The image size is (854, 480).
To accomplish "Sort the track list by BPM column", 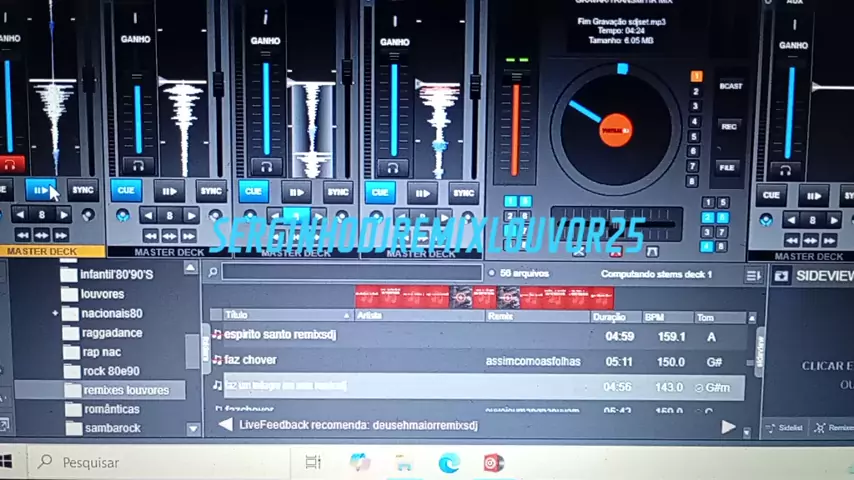I will click(x=655, y=316).
